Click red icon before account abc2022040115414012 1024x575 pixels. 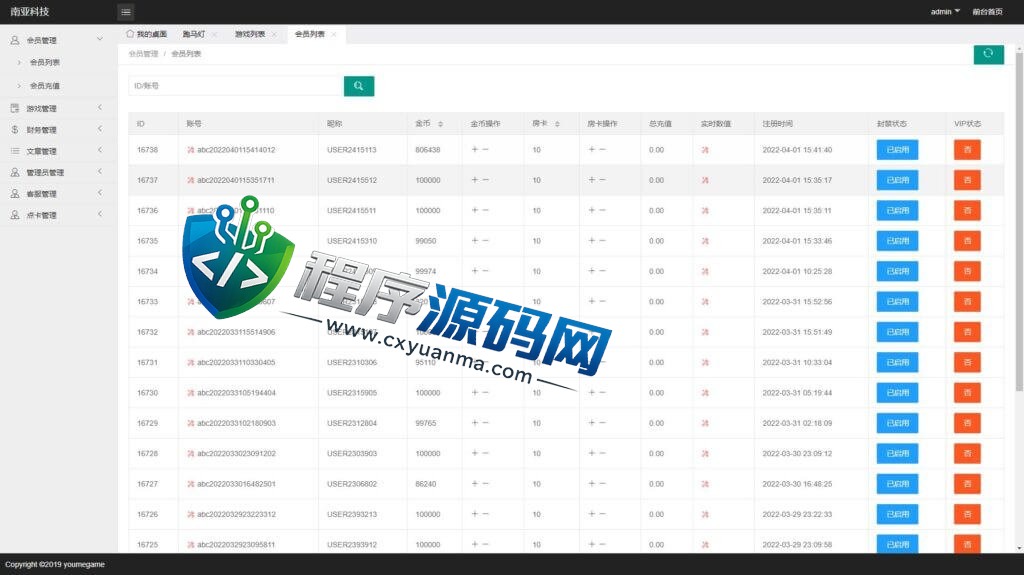tap(190, 150)
